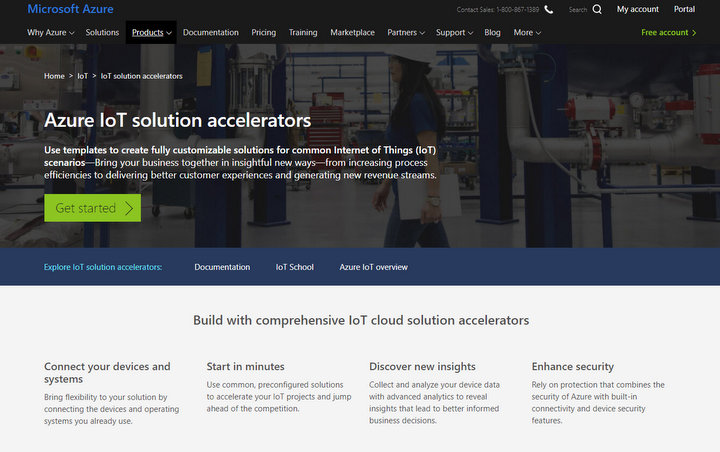
Task: Click the Search field in header
Action: point(578,10)
